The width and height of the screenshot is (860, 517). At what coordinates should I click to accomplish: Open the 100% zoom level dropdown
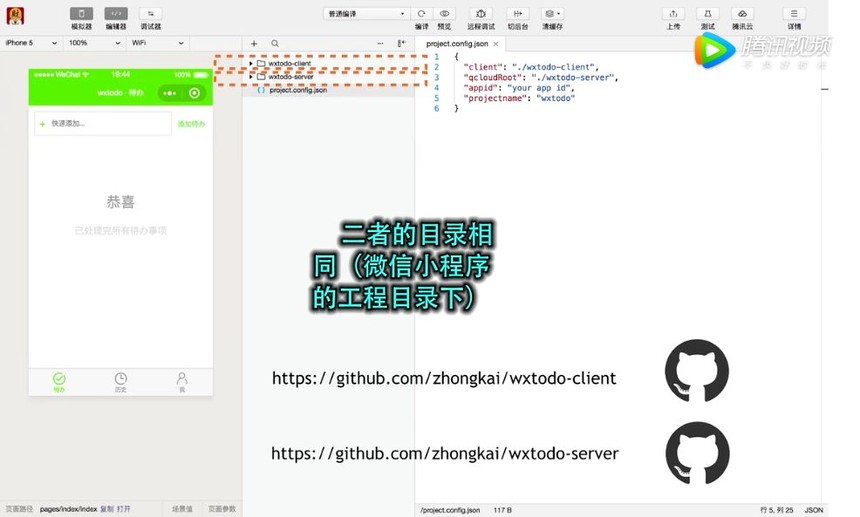tap(94, 43)
